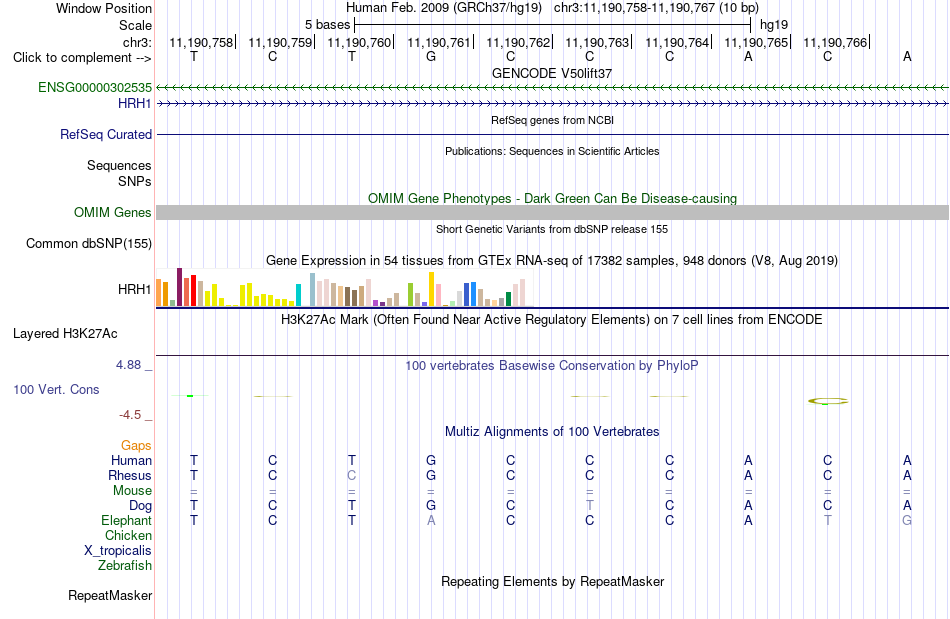Select the Gaps row label
Image resolution: width=950 pixels, height=619 pixels.
(136, 446)
